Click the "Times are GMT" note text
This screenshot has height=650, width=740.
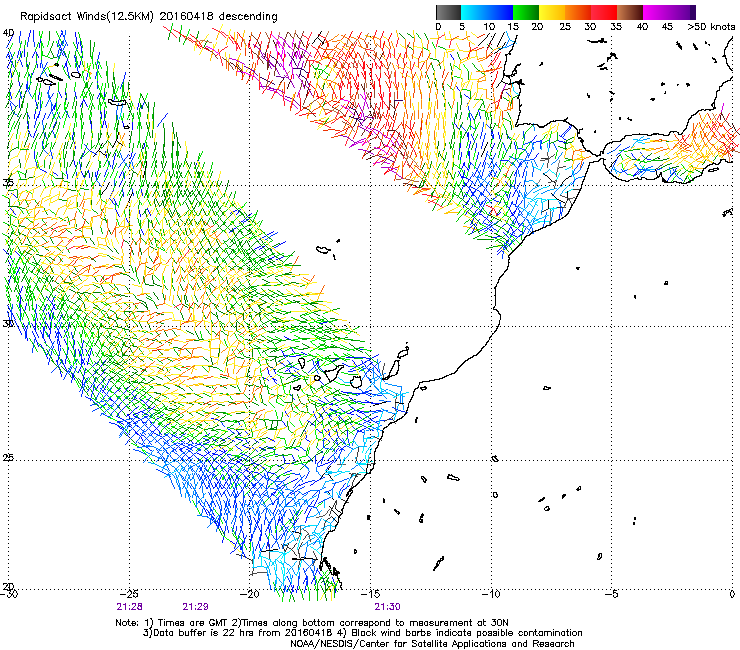coord(192,623)
